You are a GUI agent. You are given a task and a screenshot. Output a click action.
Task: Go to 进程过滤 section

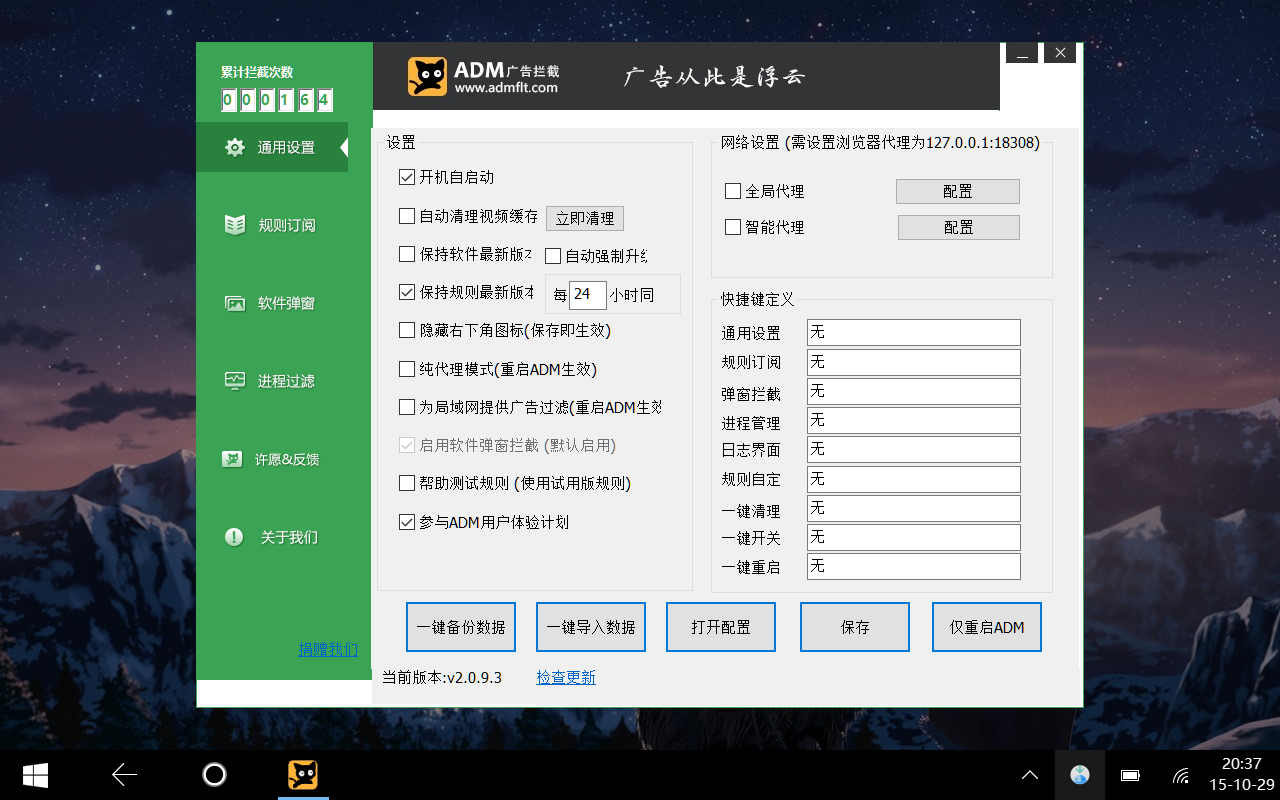click(x=272, y=381)
